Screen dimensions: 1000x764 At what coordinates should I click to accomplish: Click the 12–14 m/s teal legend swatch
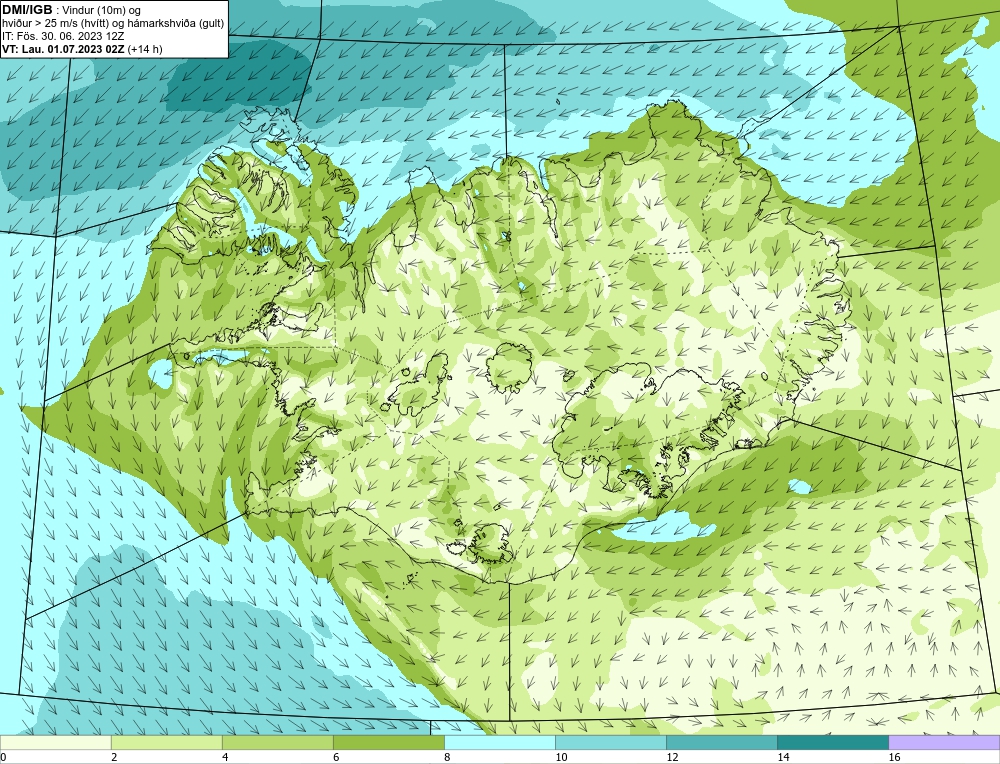pos(721,743)
